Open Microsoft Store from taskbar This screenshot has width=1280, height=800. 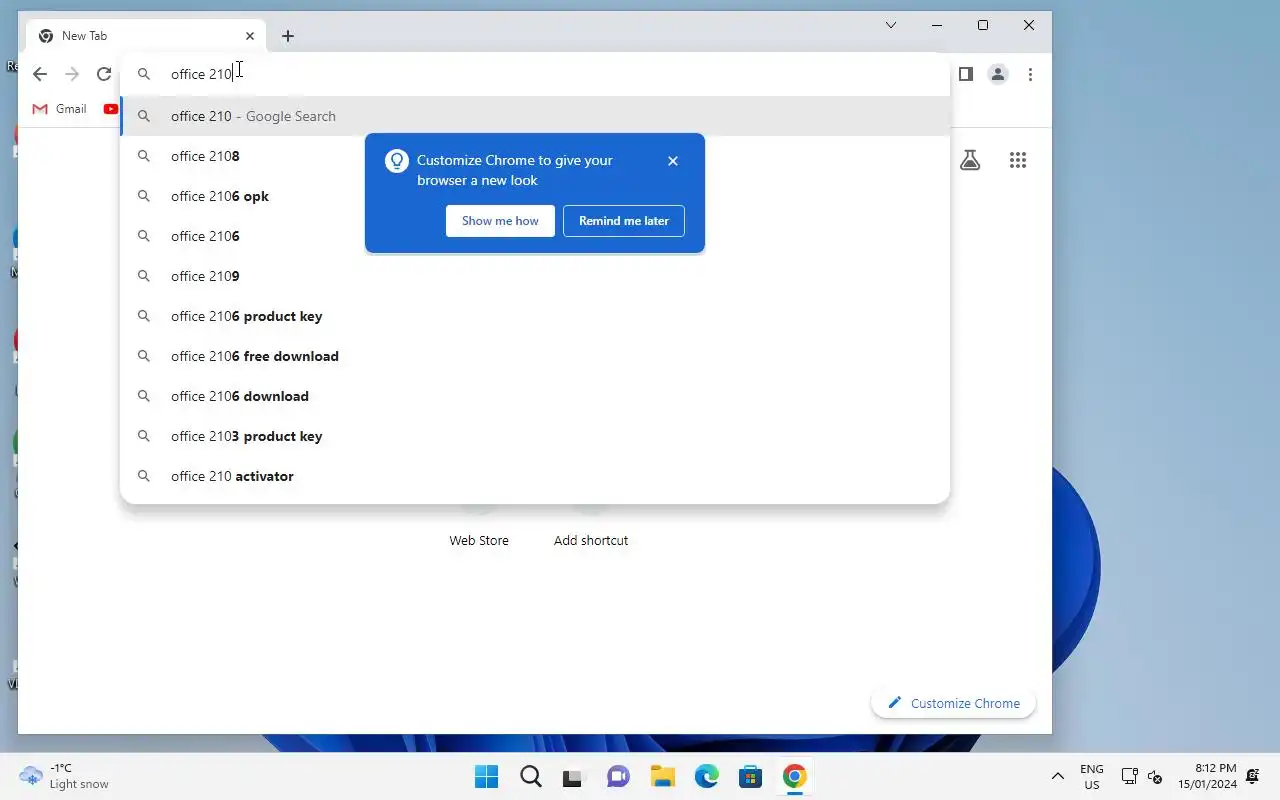[x=751, y=777]
